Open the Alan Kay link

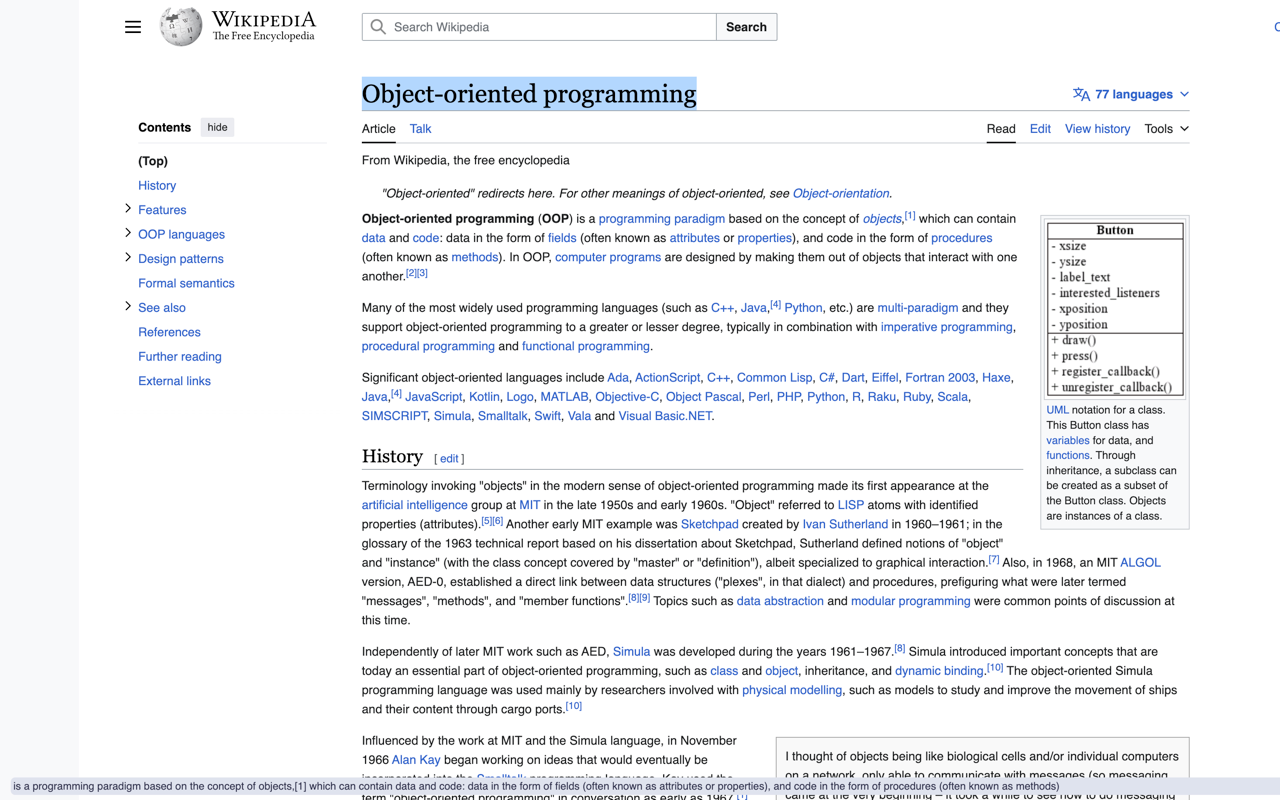pyautogui.click(x=416, y=760)
